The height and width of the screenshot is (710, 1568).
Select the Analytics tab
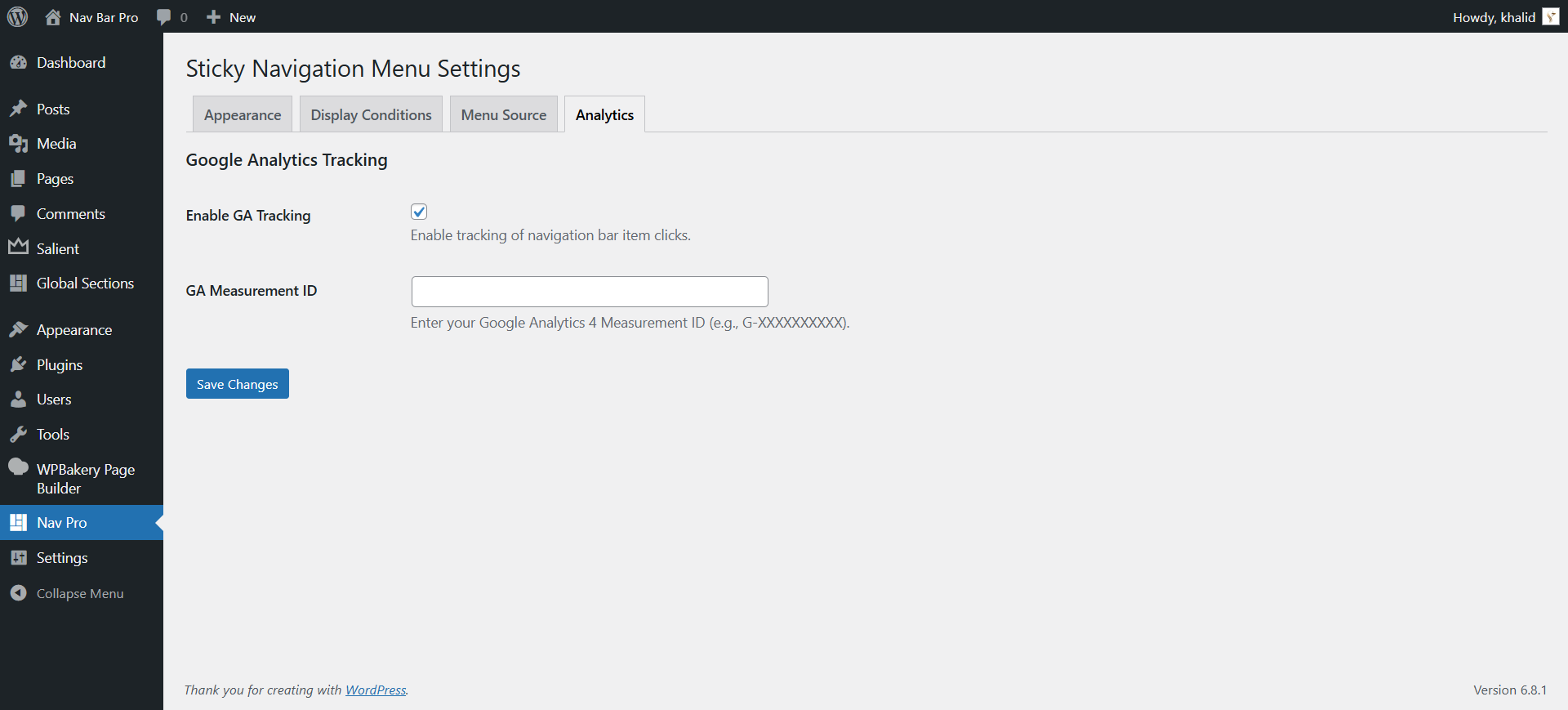[x=604, y=114]
